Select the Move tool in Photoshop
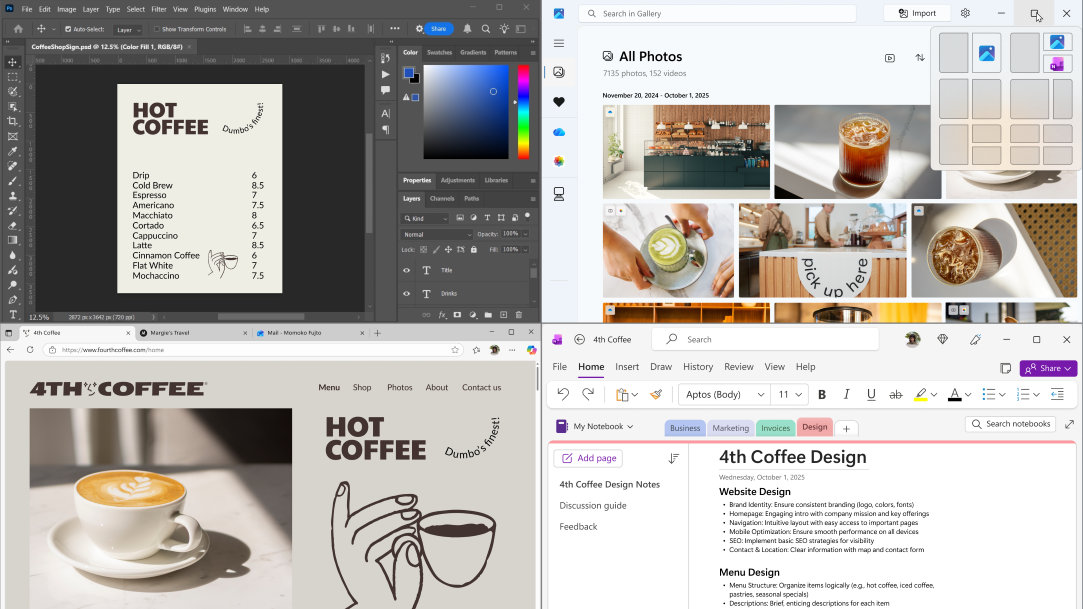Image resolution: width=1083 pixels, height=609 pixels. (x=12, y=61)
